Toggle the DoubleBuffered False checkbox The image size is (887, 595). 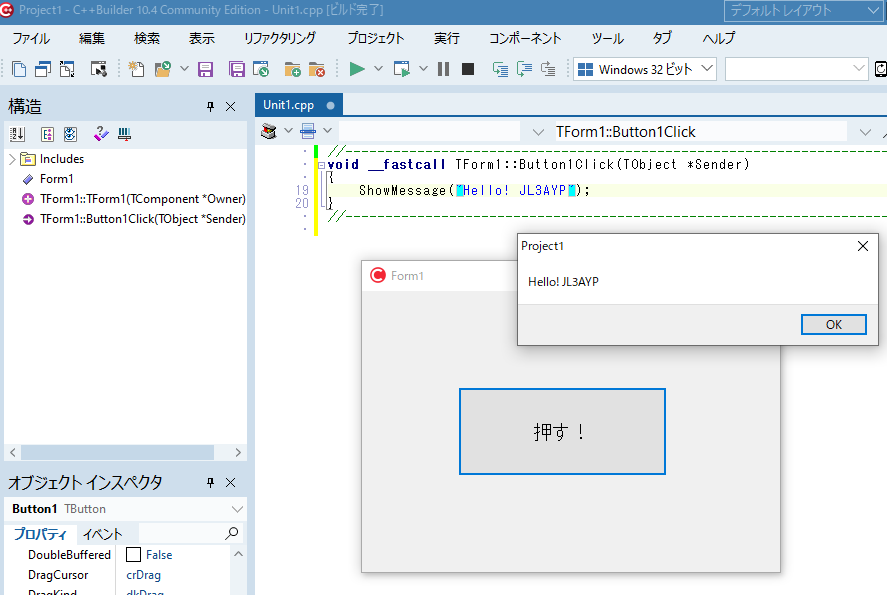point(134,555)
